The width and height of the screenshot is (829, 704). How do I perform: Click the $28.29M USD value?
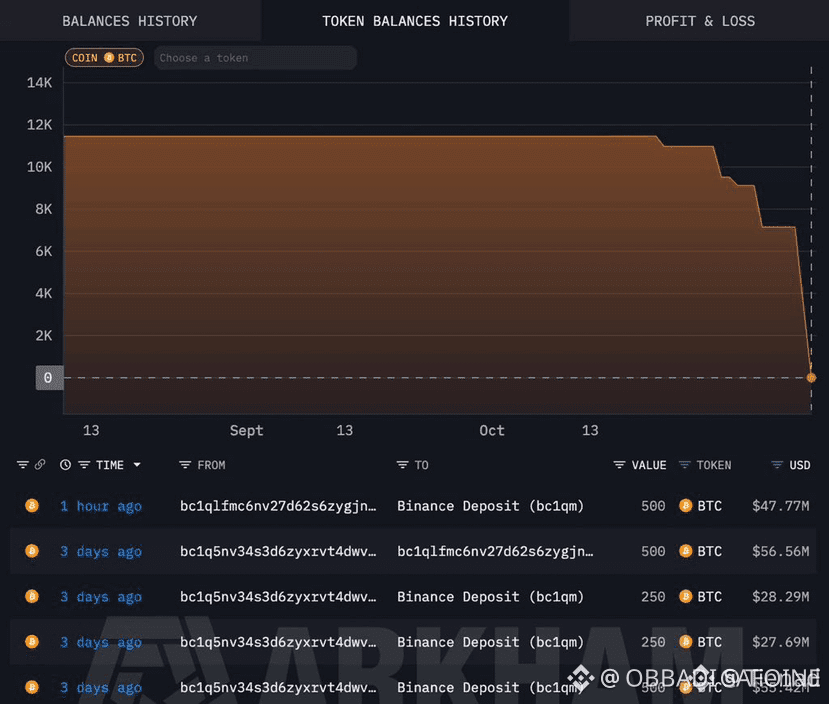tap(780, 597)
